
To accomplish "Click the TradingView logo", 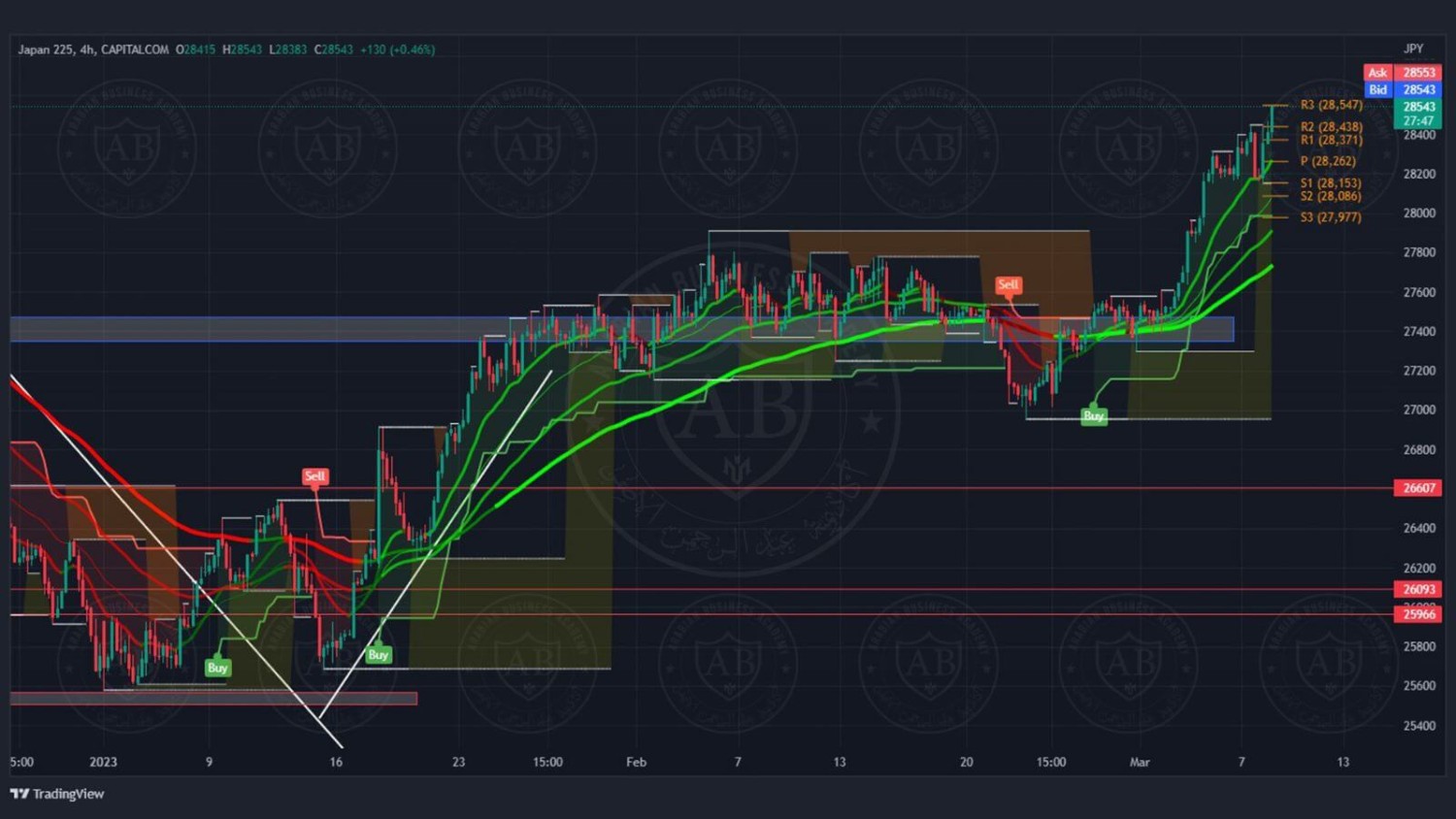I will click(x=57, y=794).
